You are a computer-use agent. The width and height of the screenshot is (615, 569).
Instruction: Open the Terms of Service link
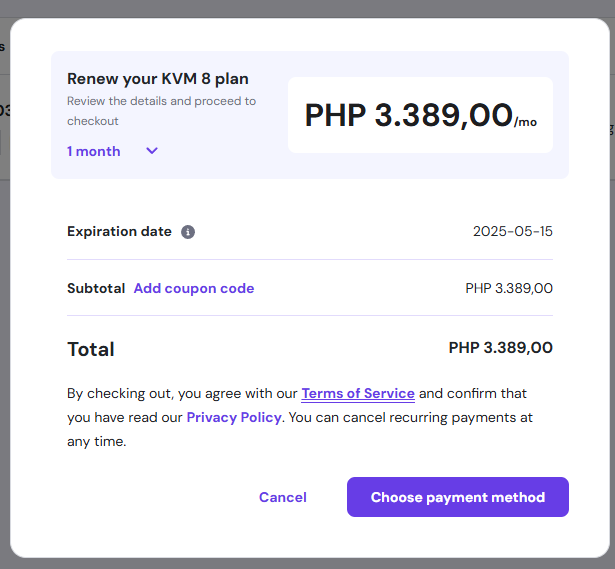[358, 393]
